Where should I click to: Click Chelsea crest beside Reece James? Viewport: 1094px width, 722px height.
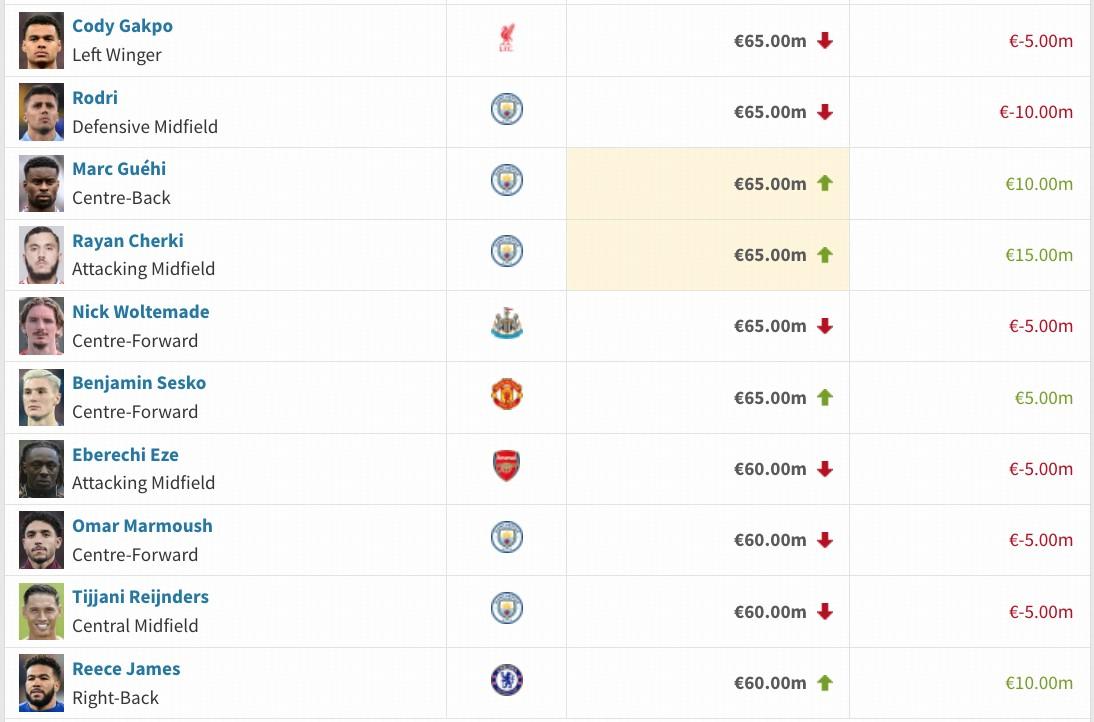(506, 681)
